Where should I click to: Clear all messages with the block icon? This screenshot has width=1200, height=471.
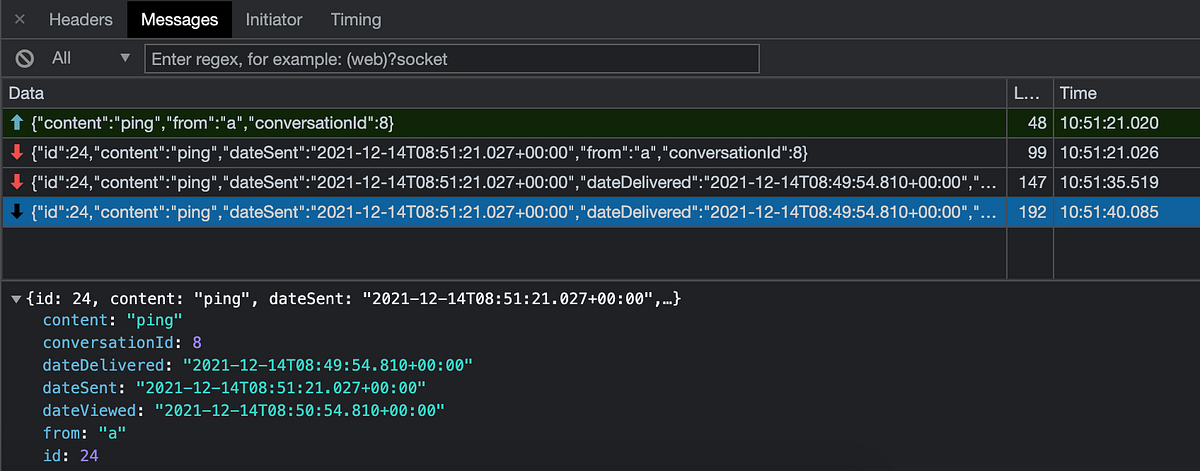tap(25, 59)
